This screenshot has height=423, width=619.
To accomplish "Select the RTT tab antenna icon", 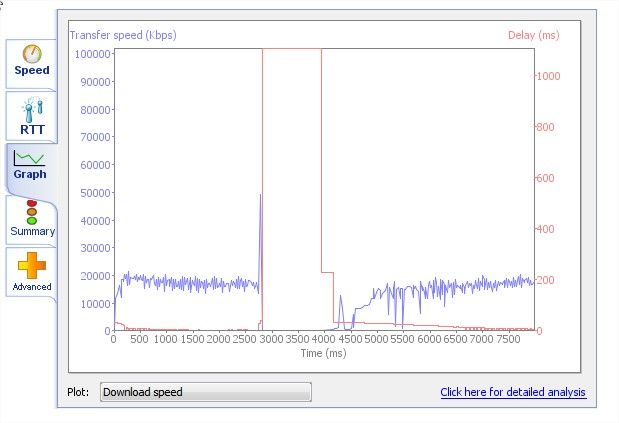I will [x=32, y=110].
